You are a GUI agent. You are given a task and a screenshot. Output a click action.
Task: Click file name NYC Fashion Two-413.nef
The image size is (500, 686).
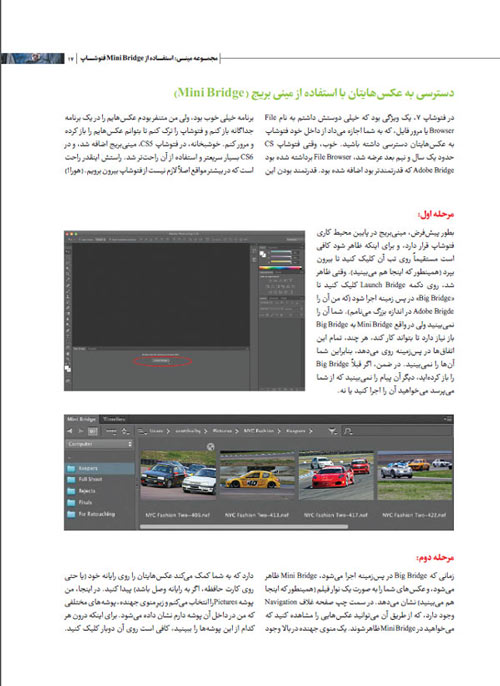point(257,515)
